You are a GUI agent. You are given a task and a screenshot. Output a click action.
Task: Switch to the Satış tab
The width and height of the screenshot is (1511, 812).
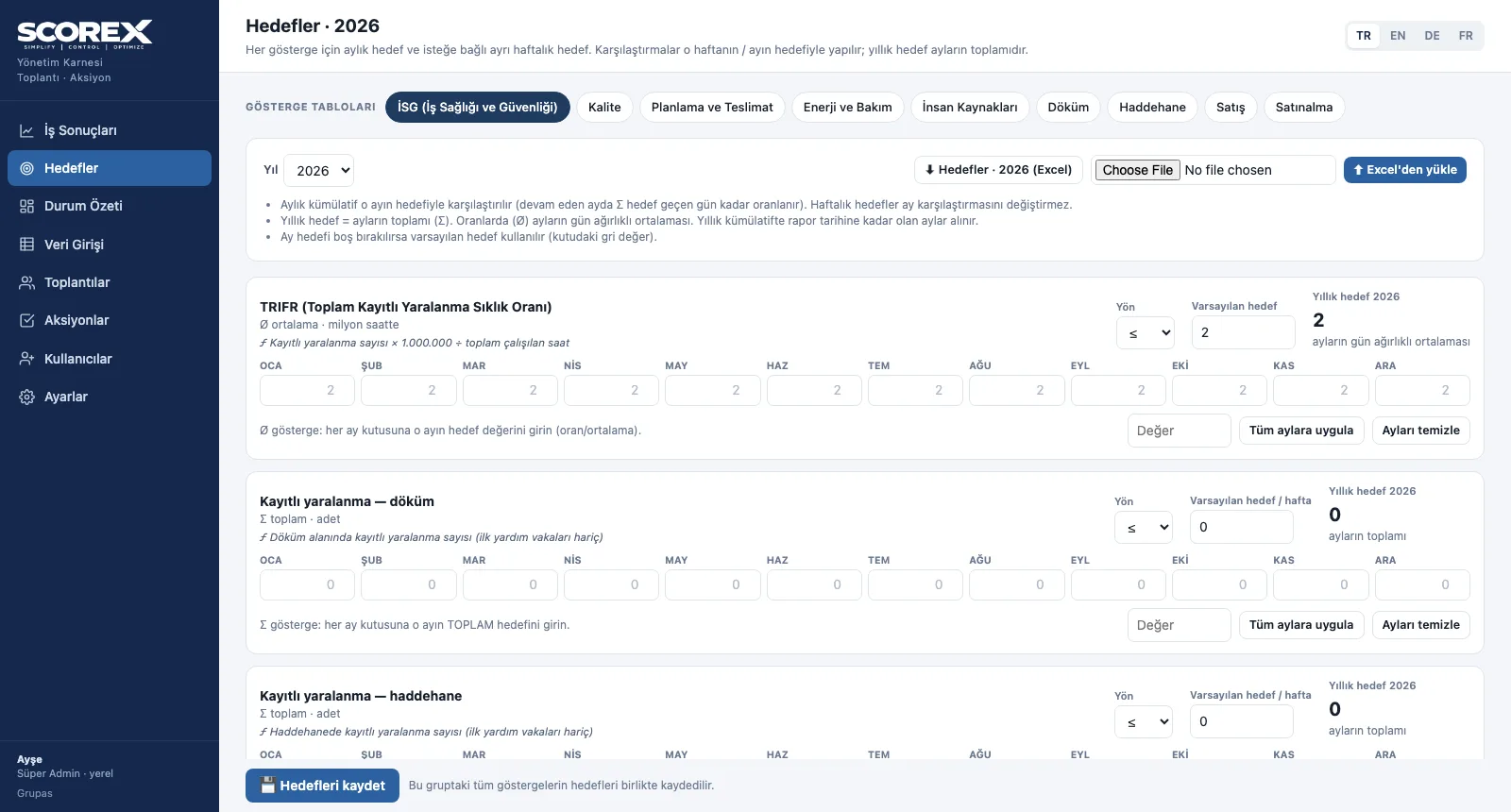click(1231, 107)
